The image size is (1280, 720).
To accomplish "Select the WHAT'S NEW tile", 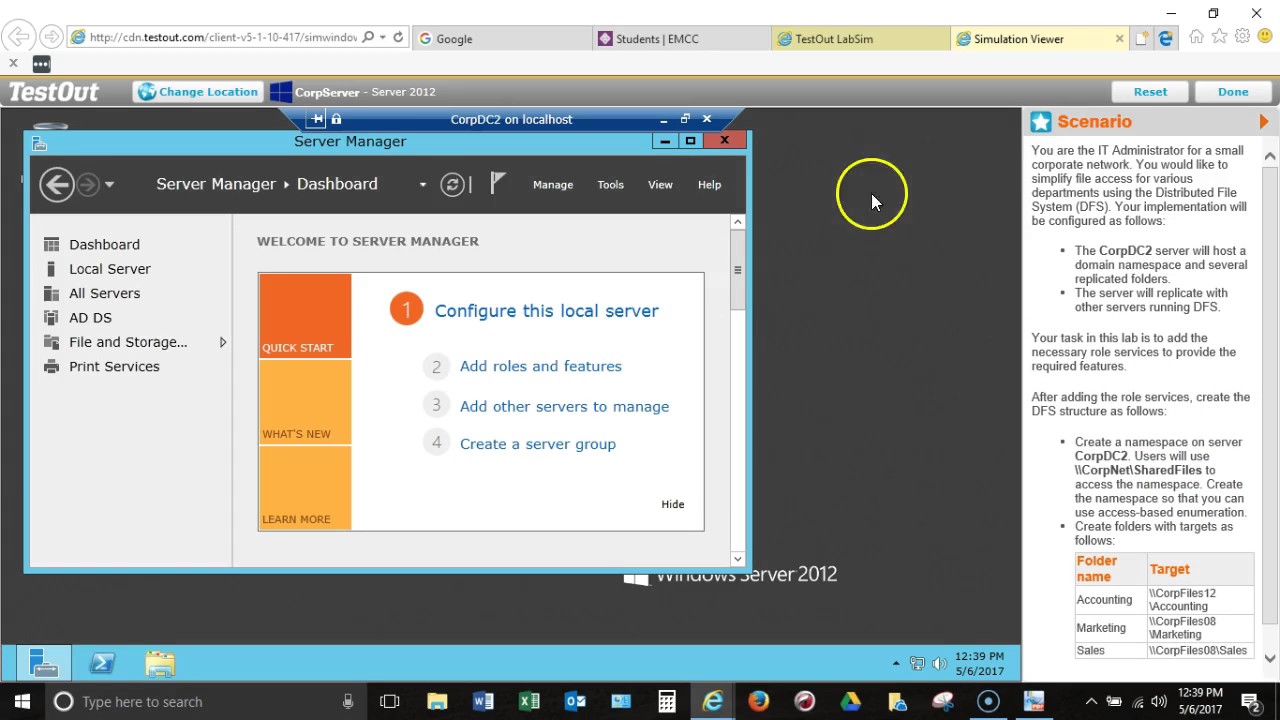I will (305, 402).
